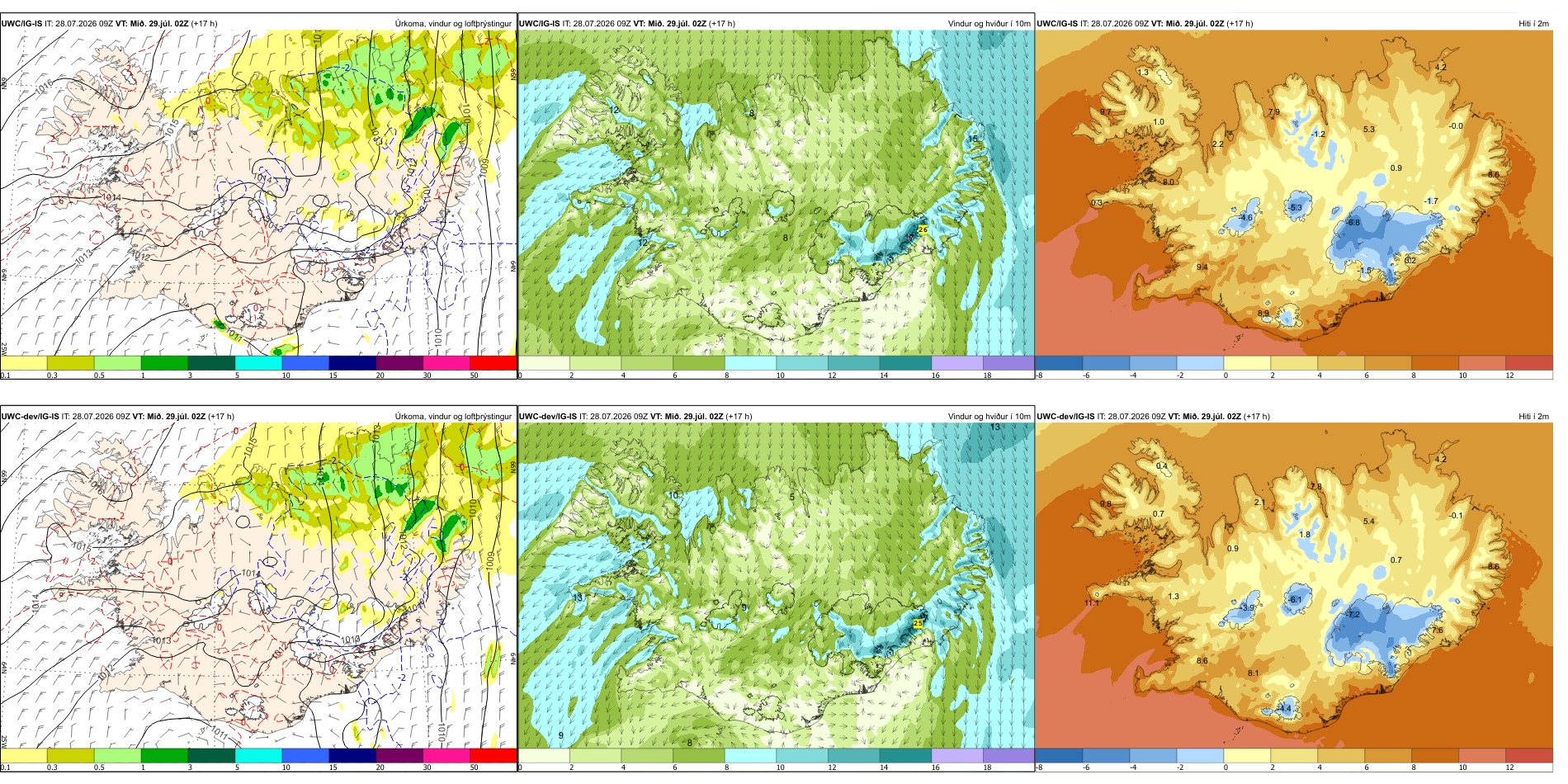Pick the magenta 30 swatch in bottom precipitation legend
Screen dimensions: 1568x784
[x=446, y=754]
